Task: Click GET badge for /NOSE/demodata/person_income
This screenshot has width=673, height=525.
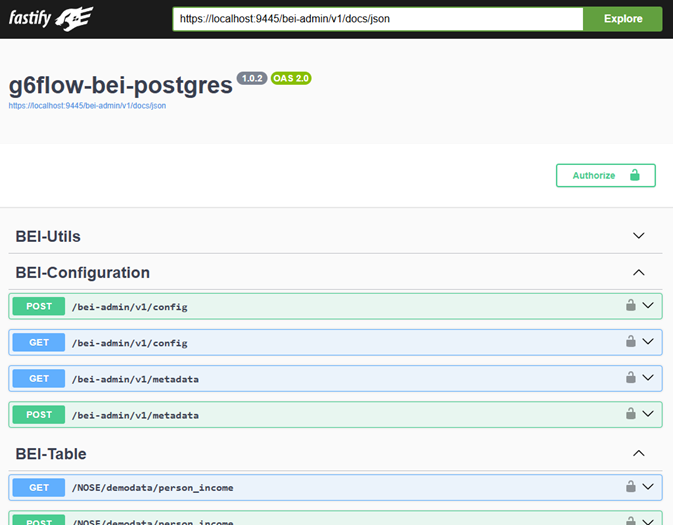Action: pos(39,487)
